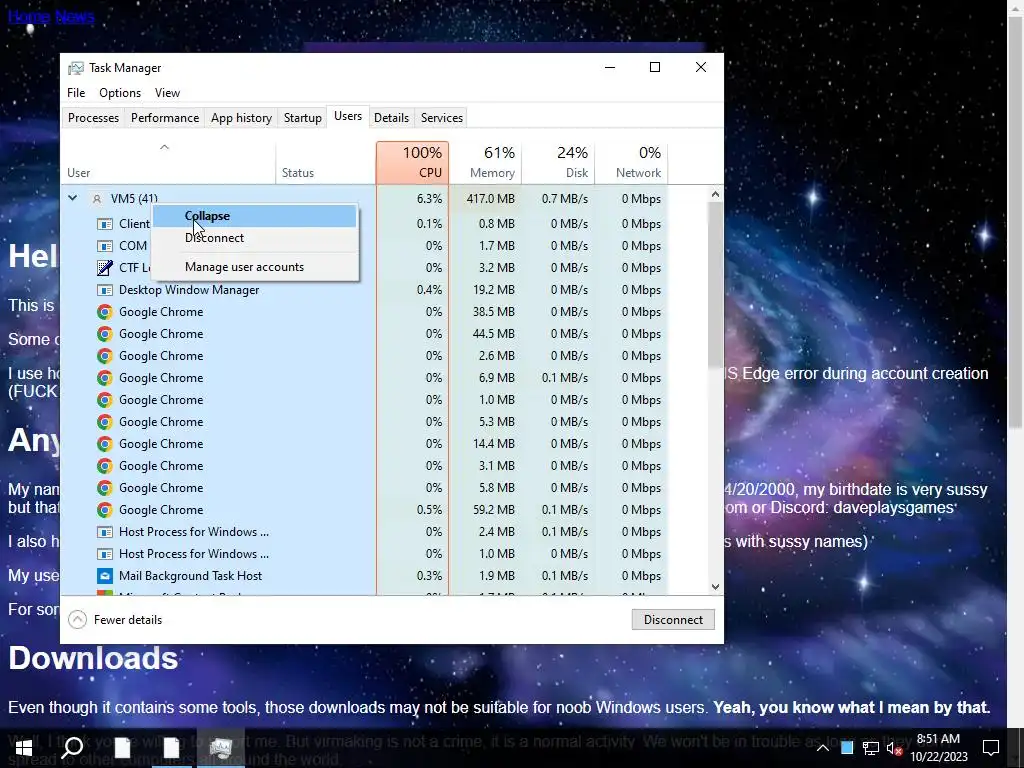Click Chrome icon of 6.9 MB row
Image resolution: width=1024 pixels, height=768 pixels.
[104, 378]
